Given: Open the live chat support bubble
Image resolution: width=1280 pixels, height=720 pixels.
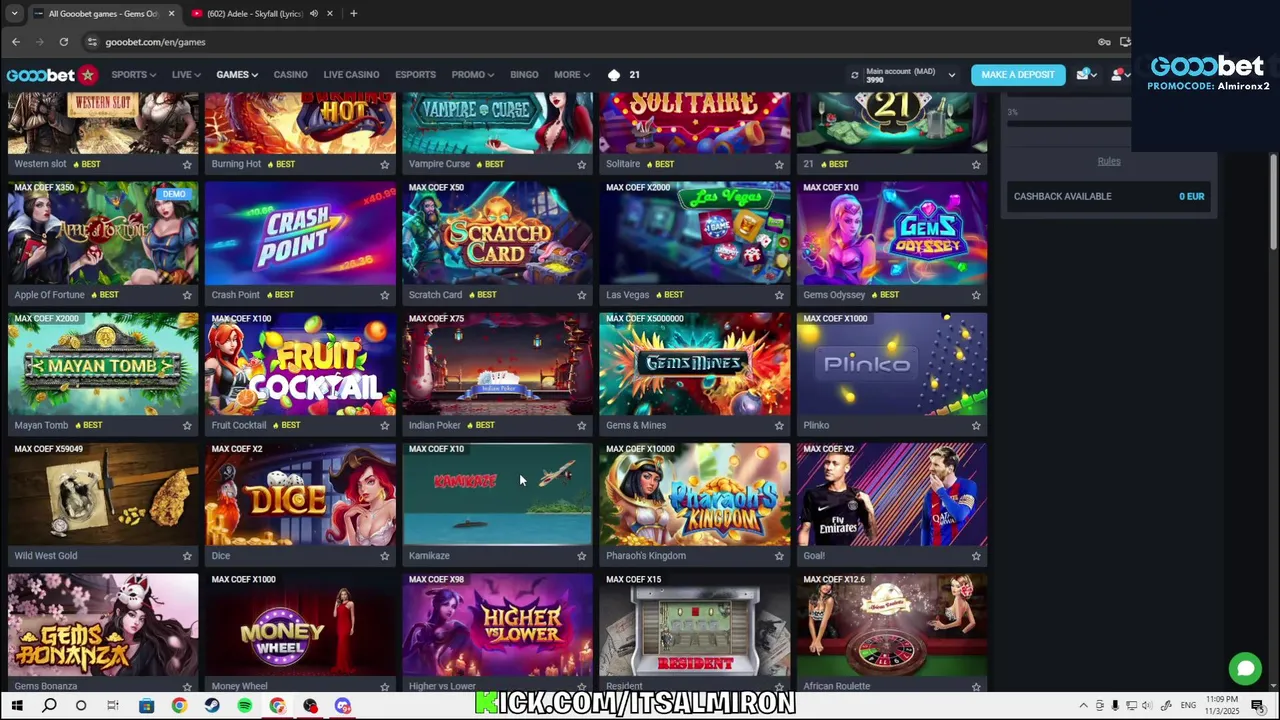Looking at the screenshot, I should (1245, 668).
